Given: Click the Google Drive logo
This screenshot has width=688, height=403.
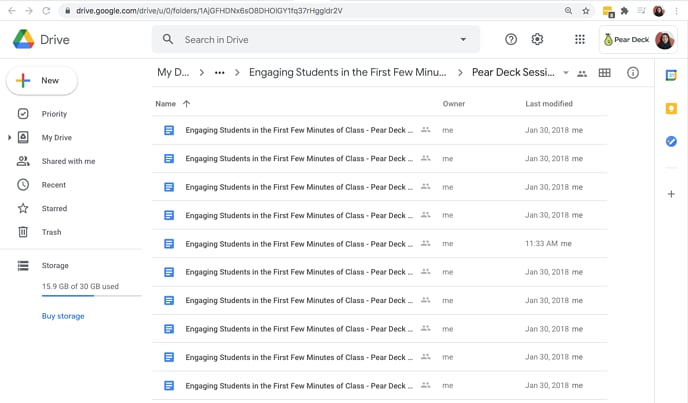Looking at the screenshot, I should (24, 40).
